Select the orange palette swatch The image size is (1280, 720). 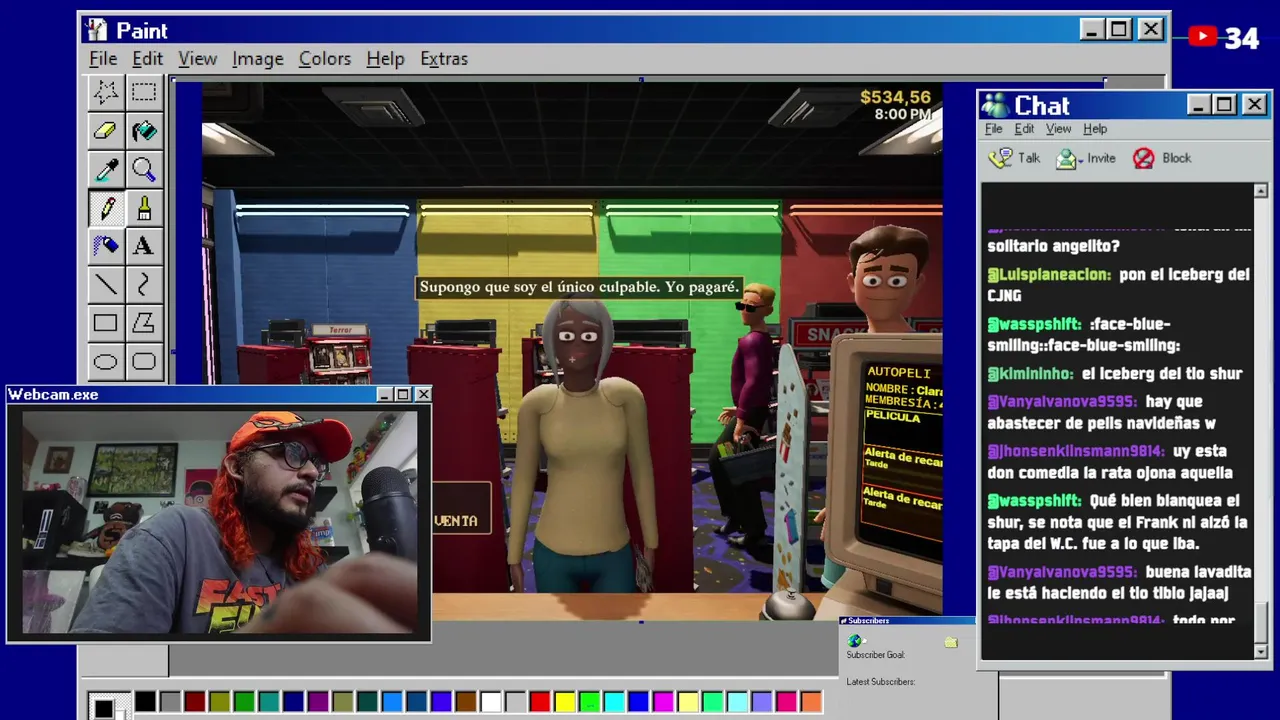pos(811,702)
